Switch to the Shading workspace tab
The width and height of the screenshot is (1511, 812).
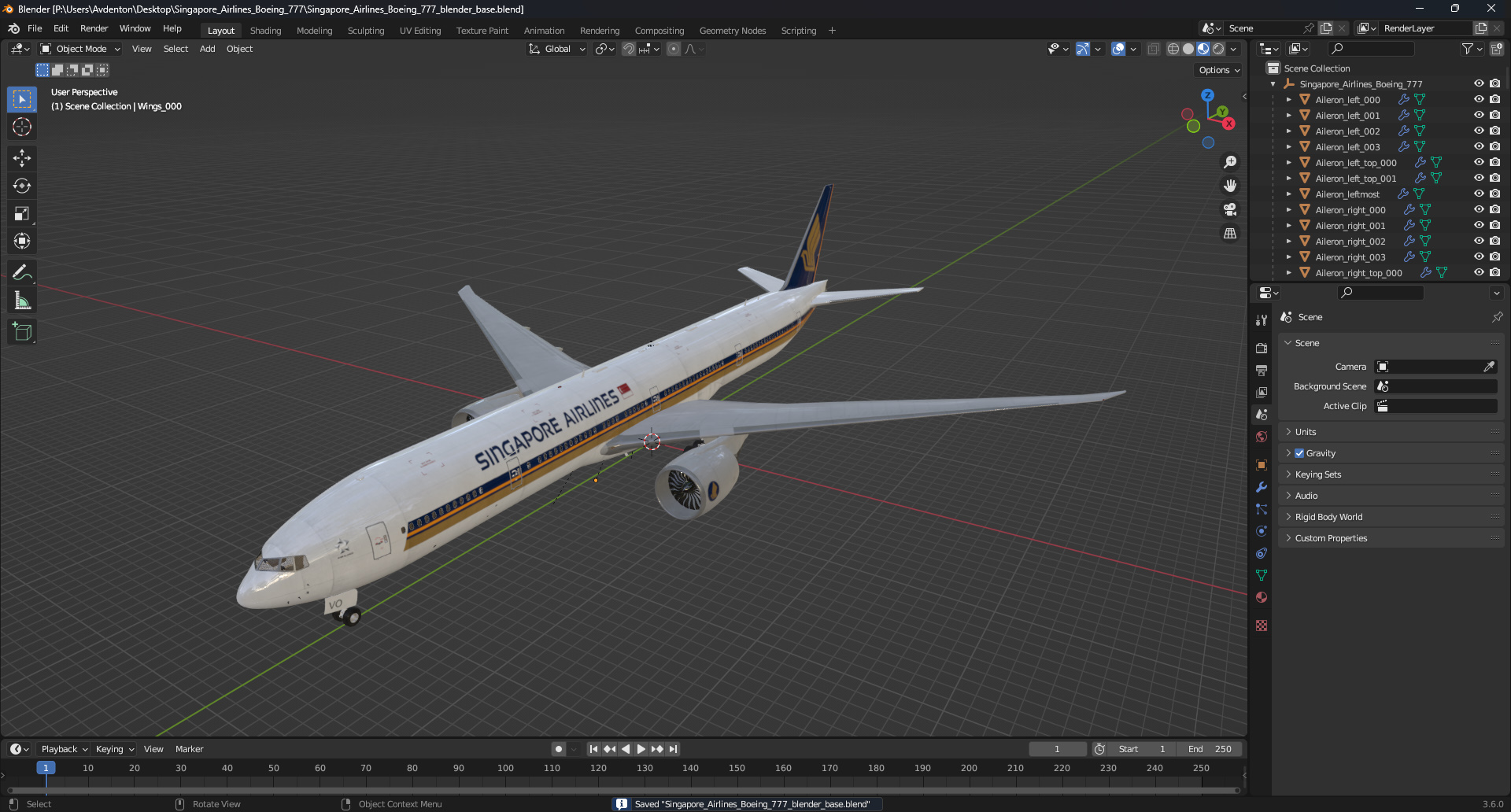click(265, 31)
